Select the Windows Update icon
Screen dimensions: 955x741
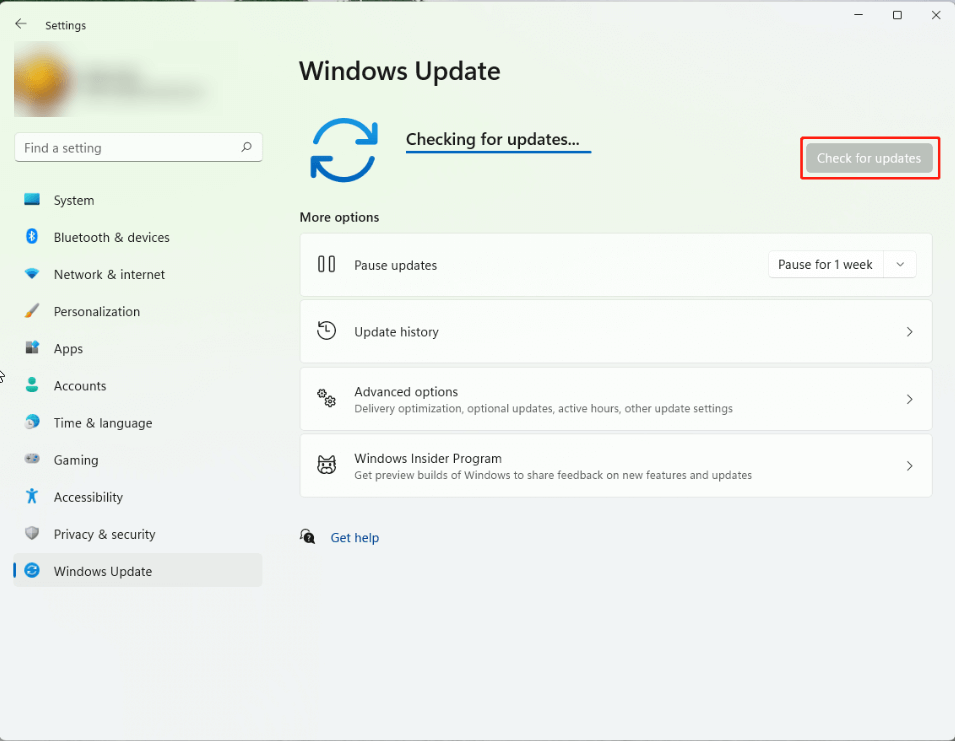(32, 571)
